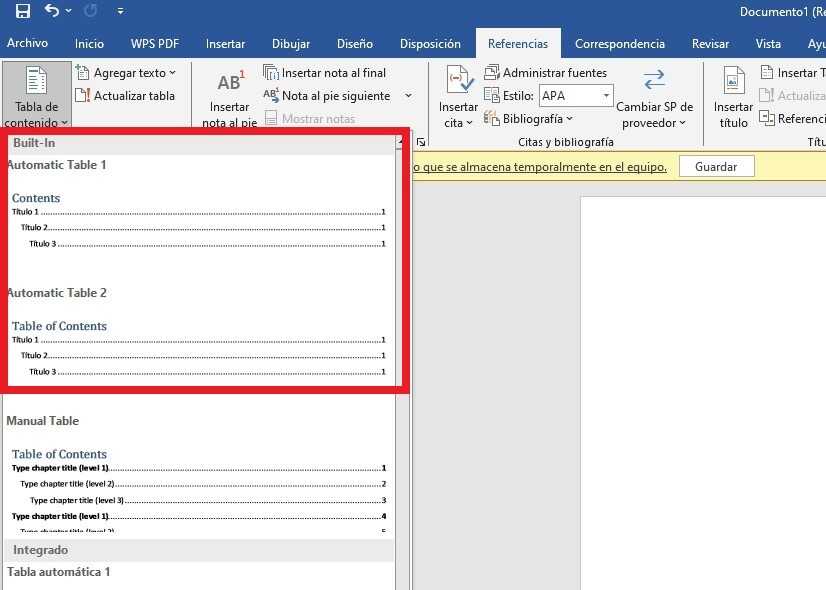Image resolution: width=826 pixels, height=590 pixels.
Task: Expand the Bibliografía dropdown
Action: [x=529, y=119]
